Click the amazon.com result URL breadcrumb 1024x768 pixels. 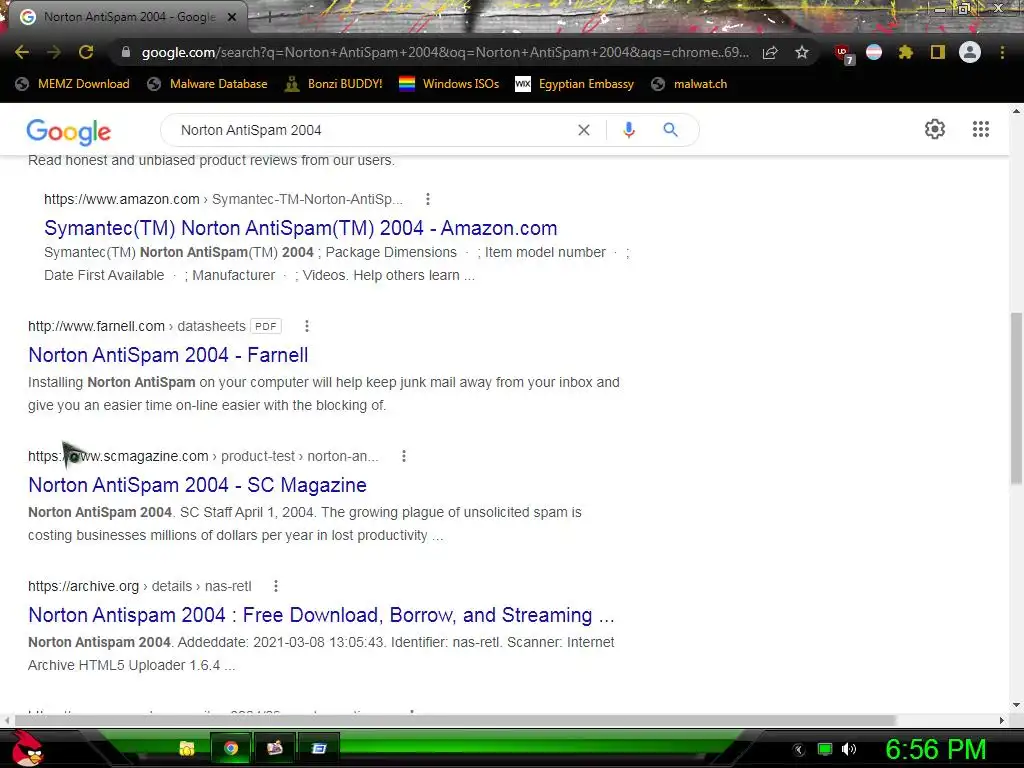pos(223,199)
